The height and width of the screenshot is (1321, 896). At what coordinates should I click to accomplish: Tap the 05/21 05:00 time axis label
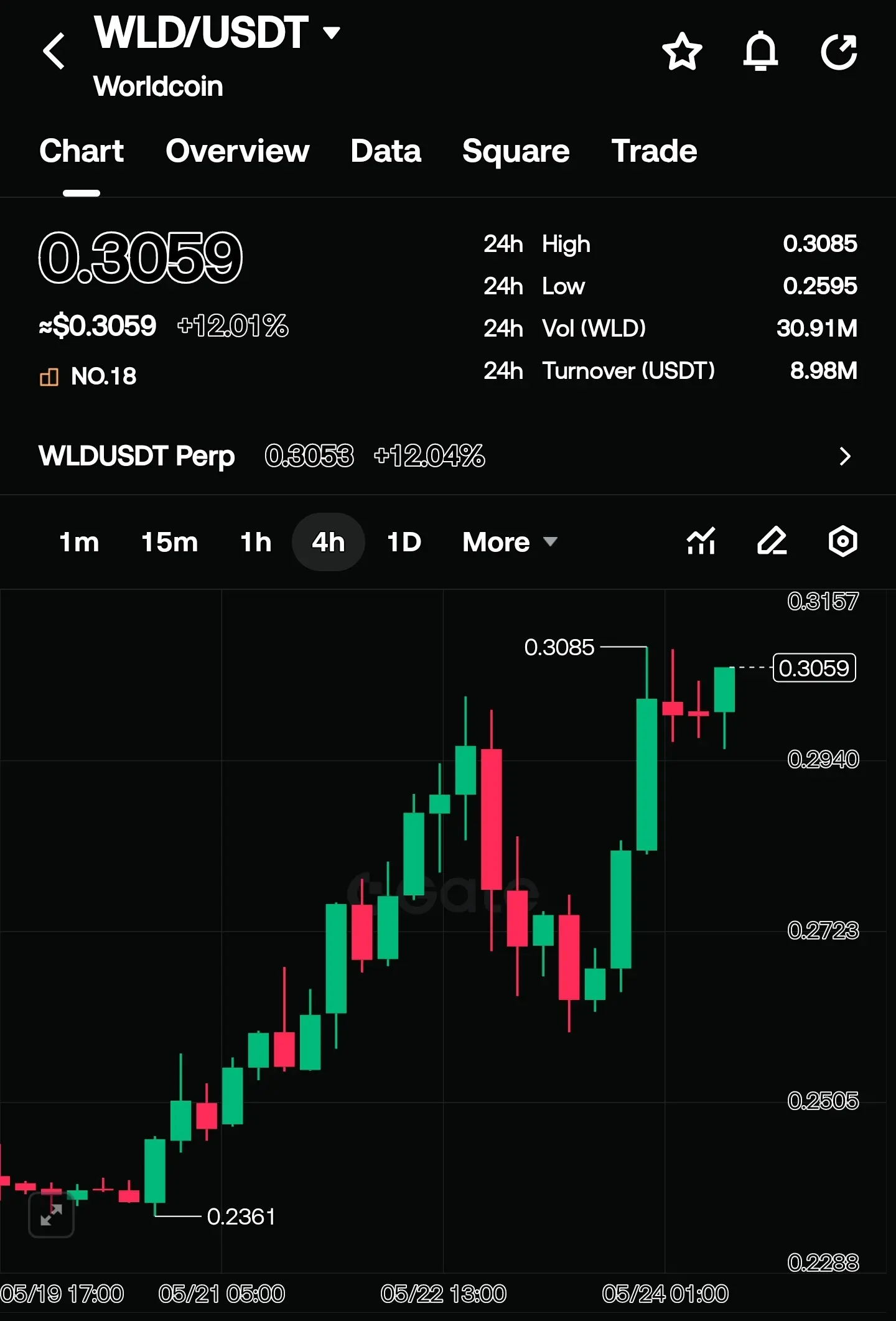(222, 1295)
